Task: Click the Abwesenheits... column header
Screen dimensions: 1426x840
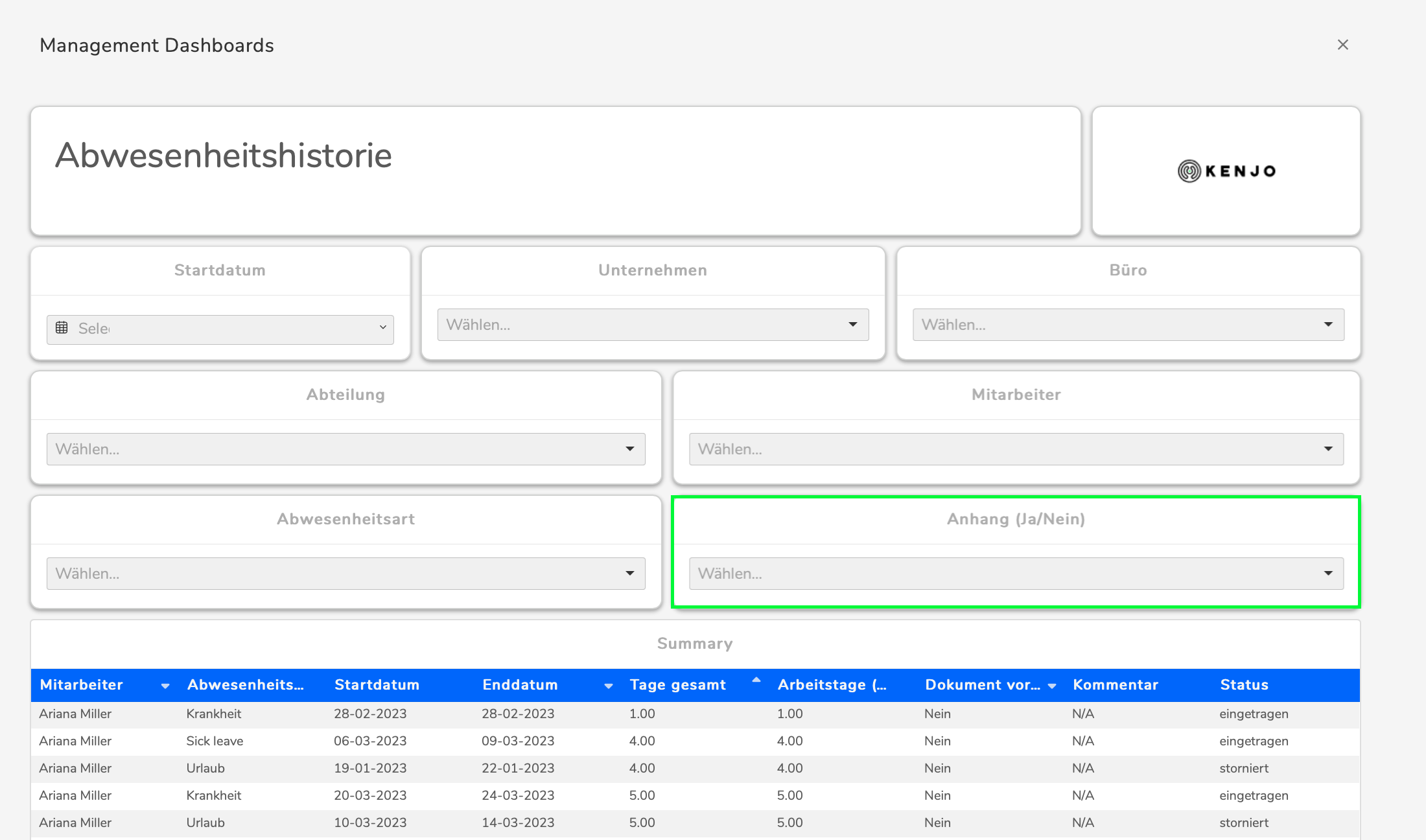Action: [245, 685]
